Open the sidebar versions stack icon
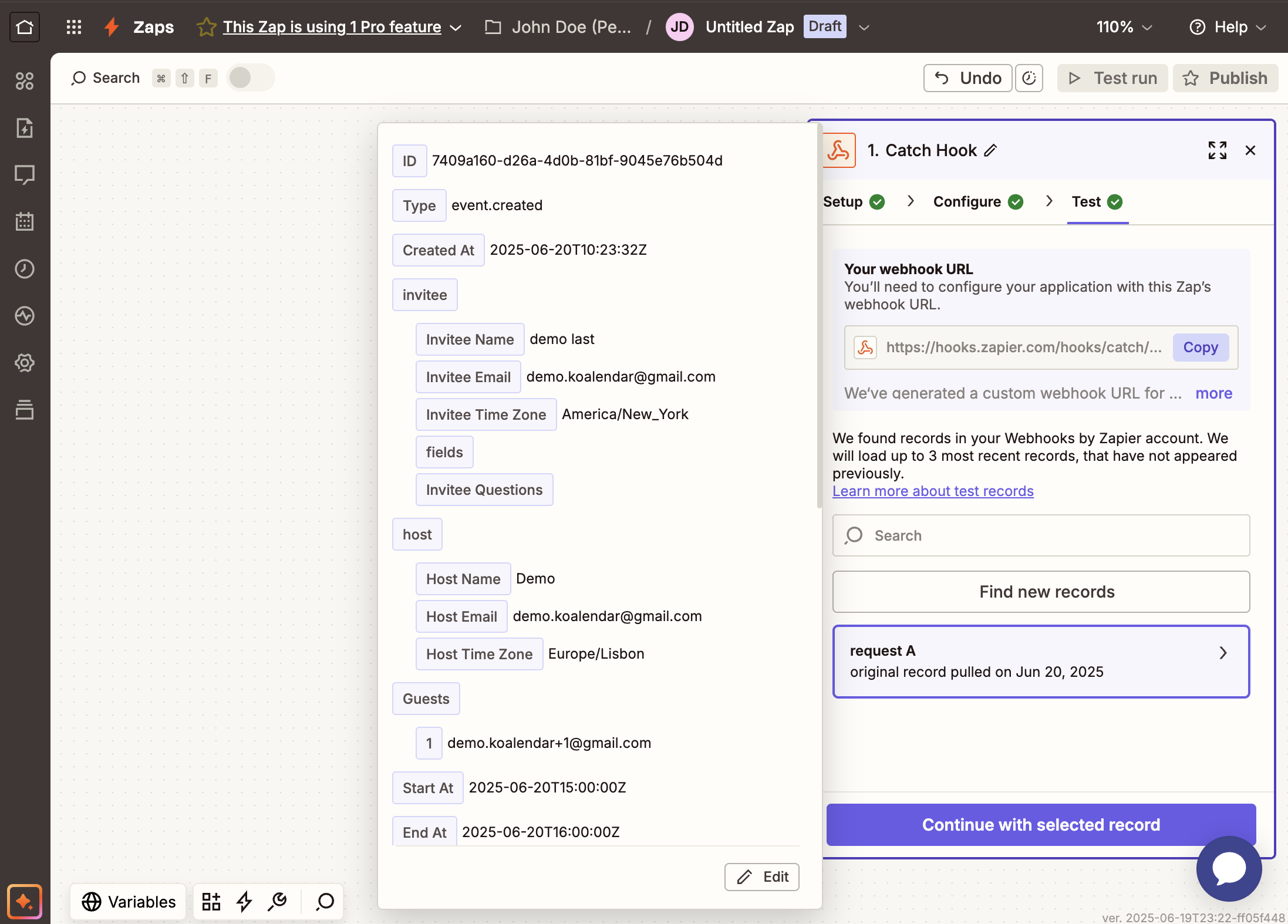Image resolution: width=1288 pixels, height=924 pixels. (x=25, y=410)
